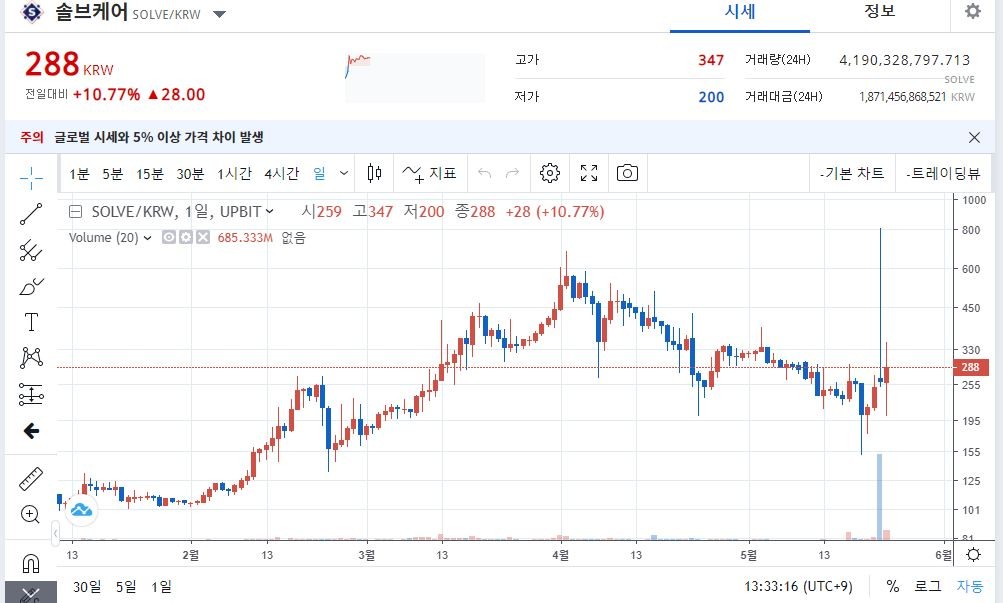Open timezone selector showing 13:33:16 (UTC+9)

click(x=798, y=586)
